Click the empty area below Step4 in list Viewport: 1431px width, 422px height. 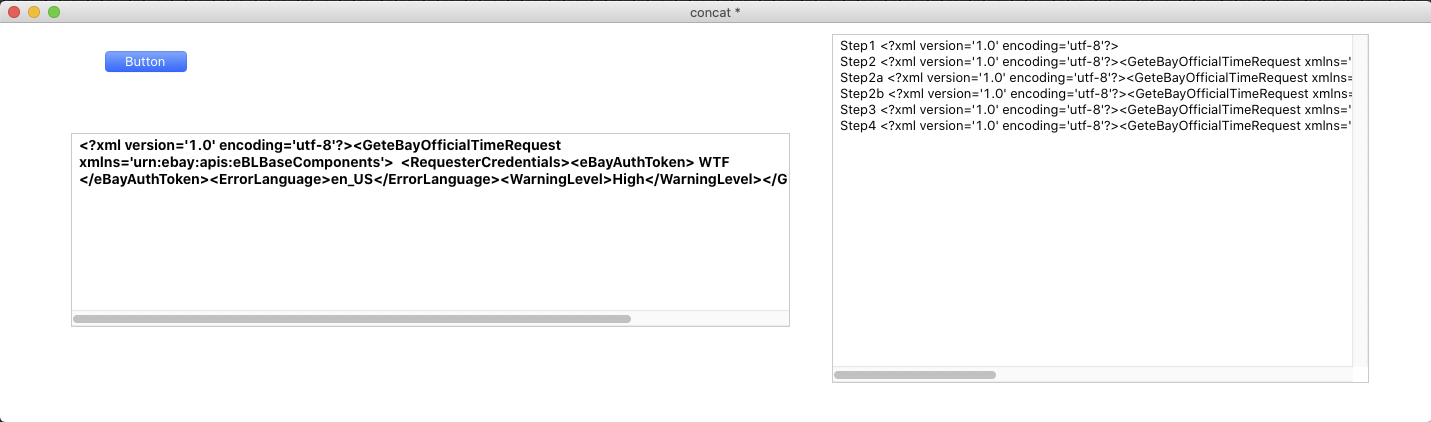point(1090,250)
